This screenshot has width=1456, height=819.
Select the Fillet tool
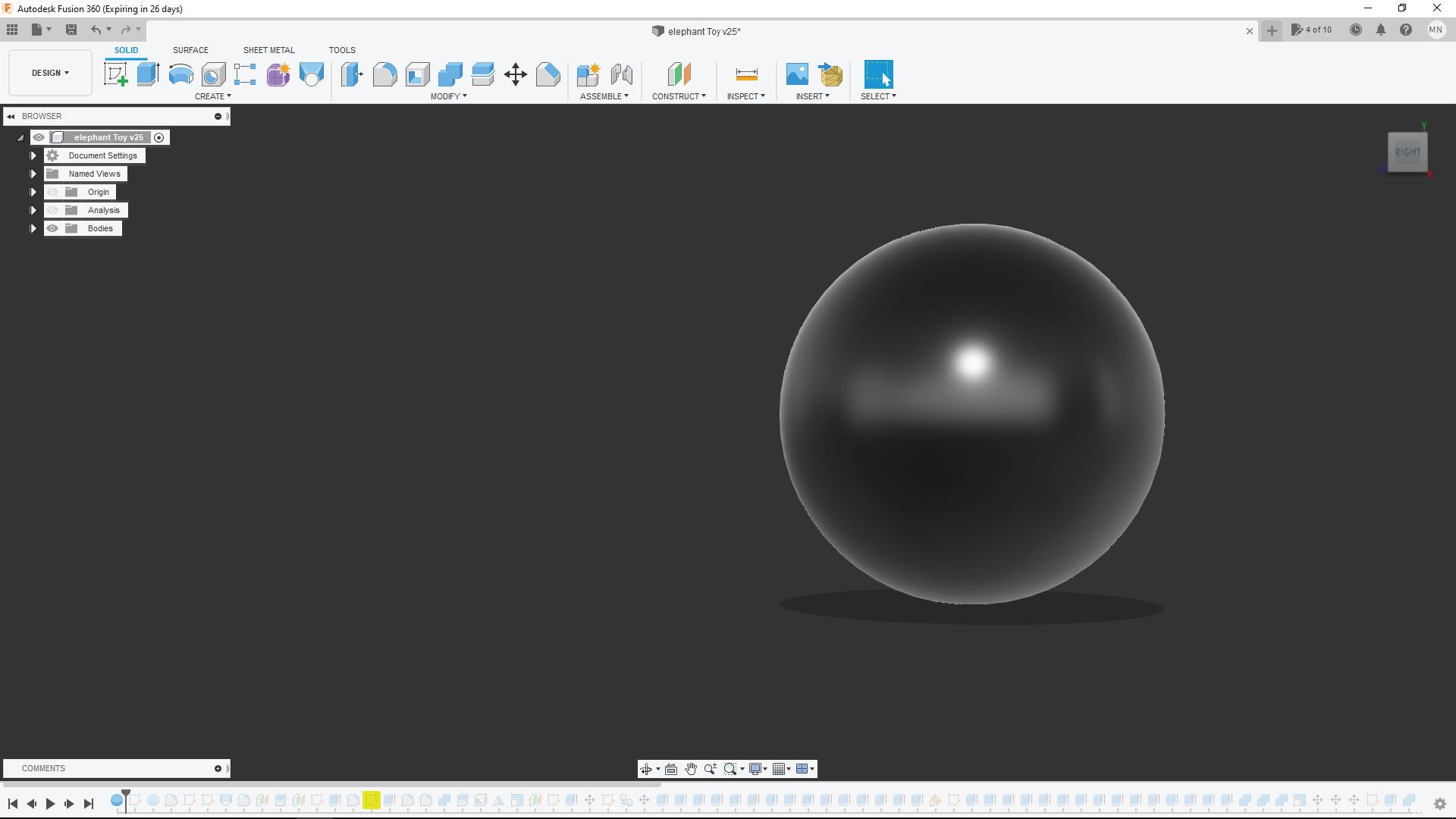click(x=384, y=74)
